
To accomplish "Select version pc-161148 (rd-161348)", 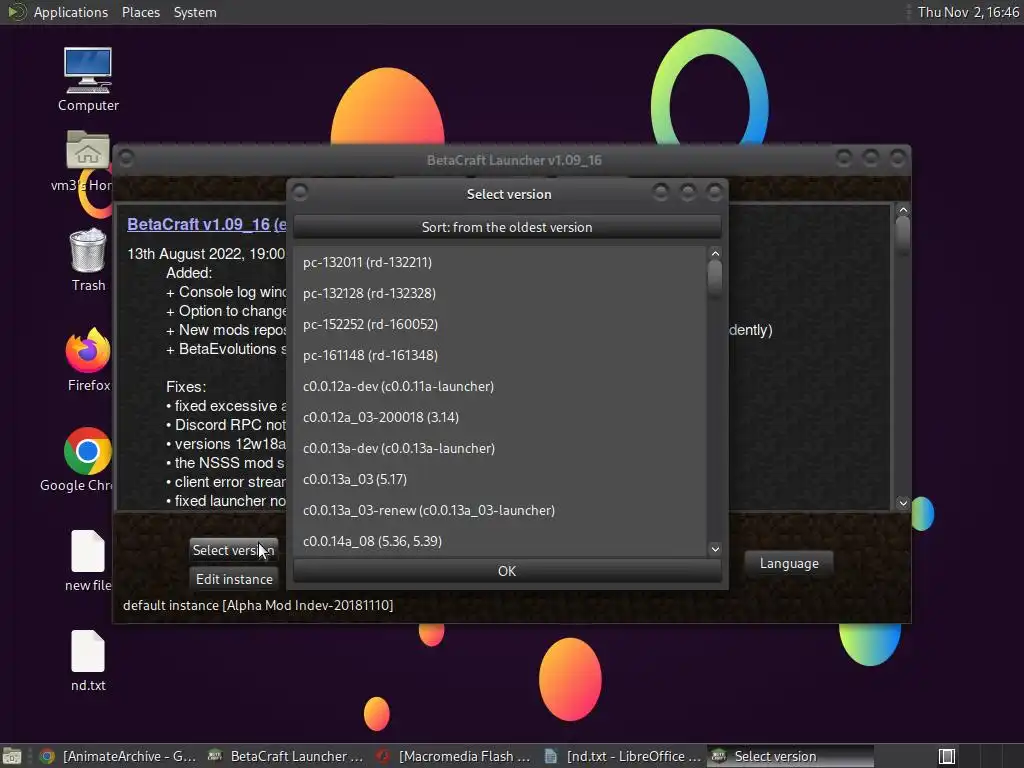I will click(500, 355).
